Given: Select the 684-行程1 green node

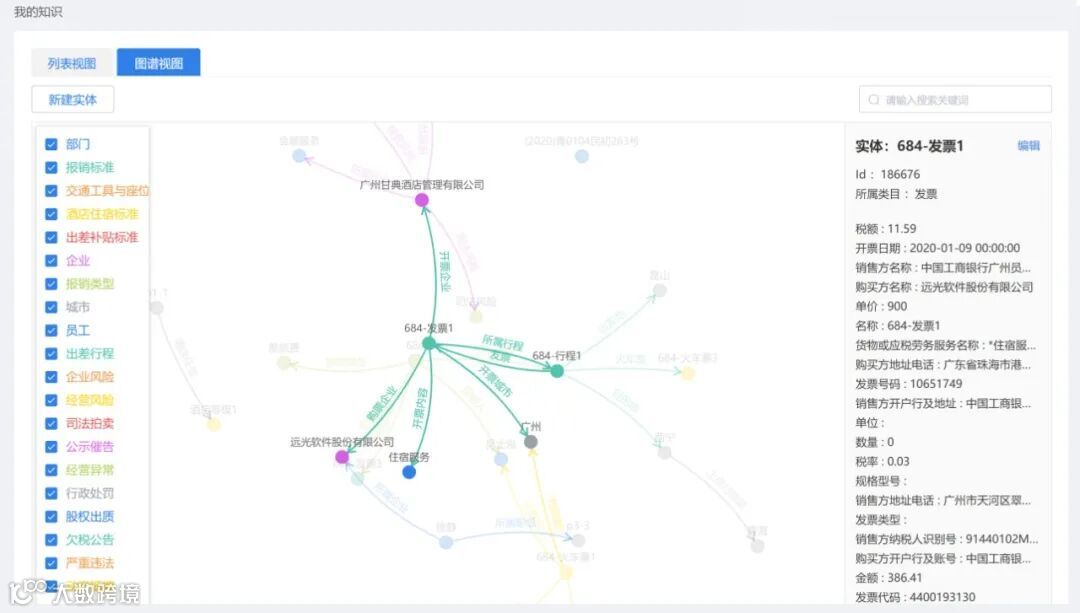Looking at the screenshot, I should click(x=557, y=371).
